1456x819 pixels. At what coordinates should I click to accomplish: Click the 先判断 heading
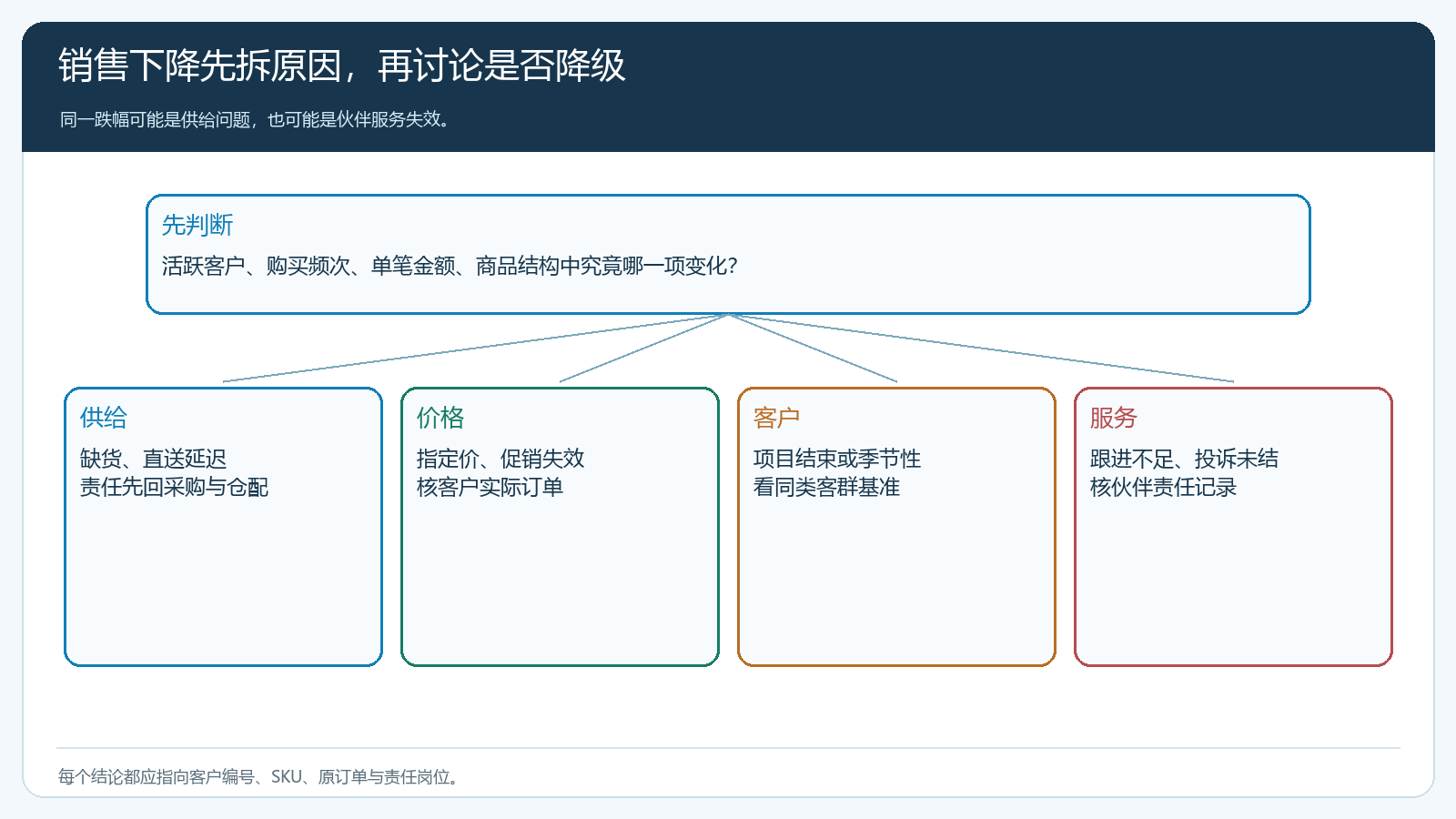197,225
